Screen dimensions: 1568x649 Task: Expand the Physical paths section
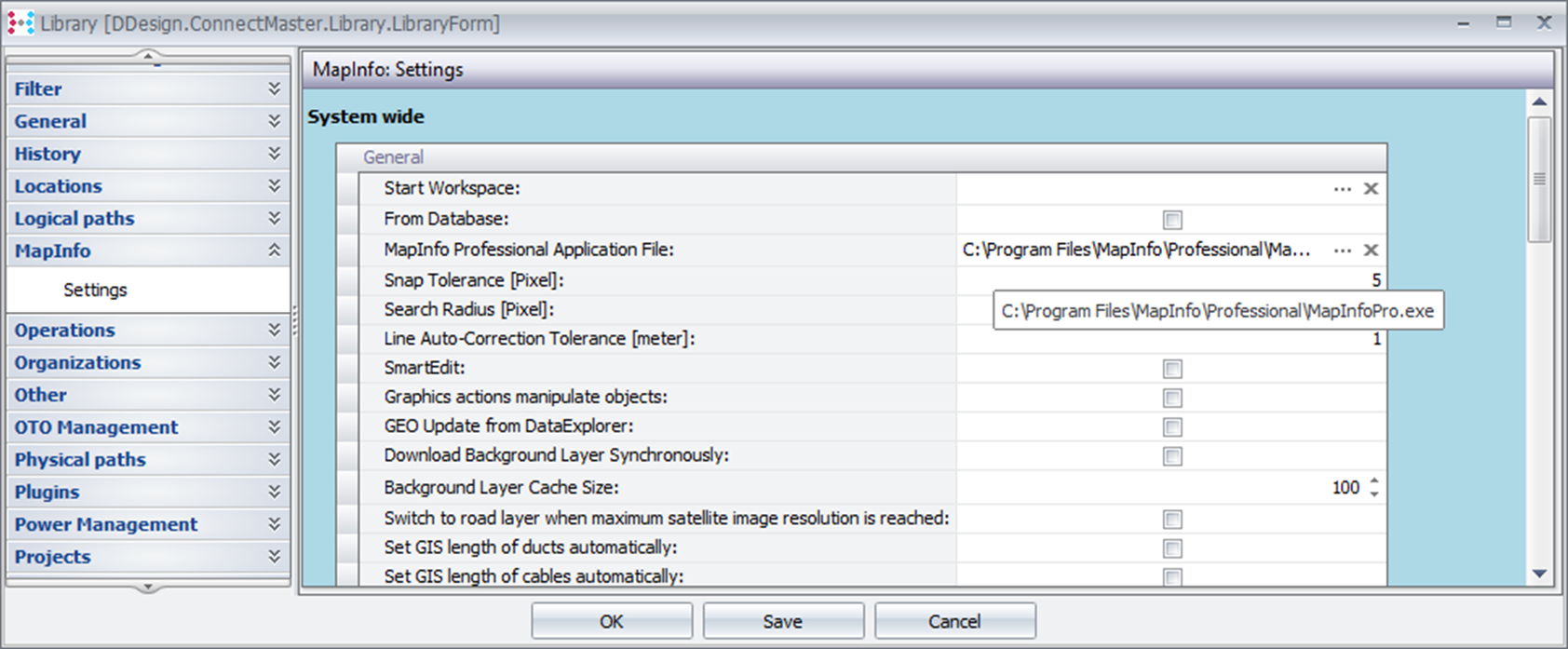149,459
